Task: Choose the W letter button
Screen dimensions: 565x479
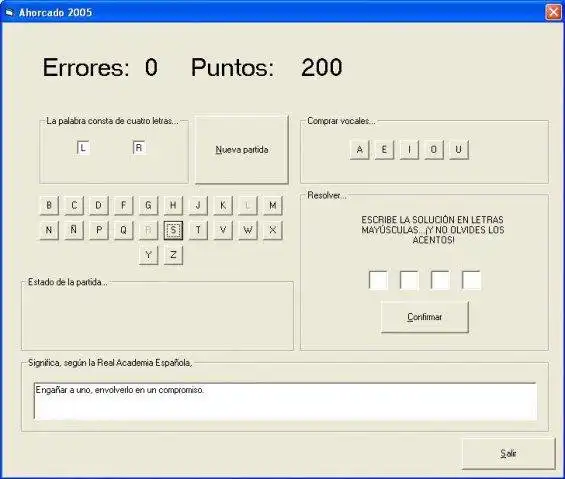Action: pos(248,230)
